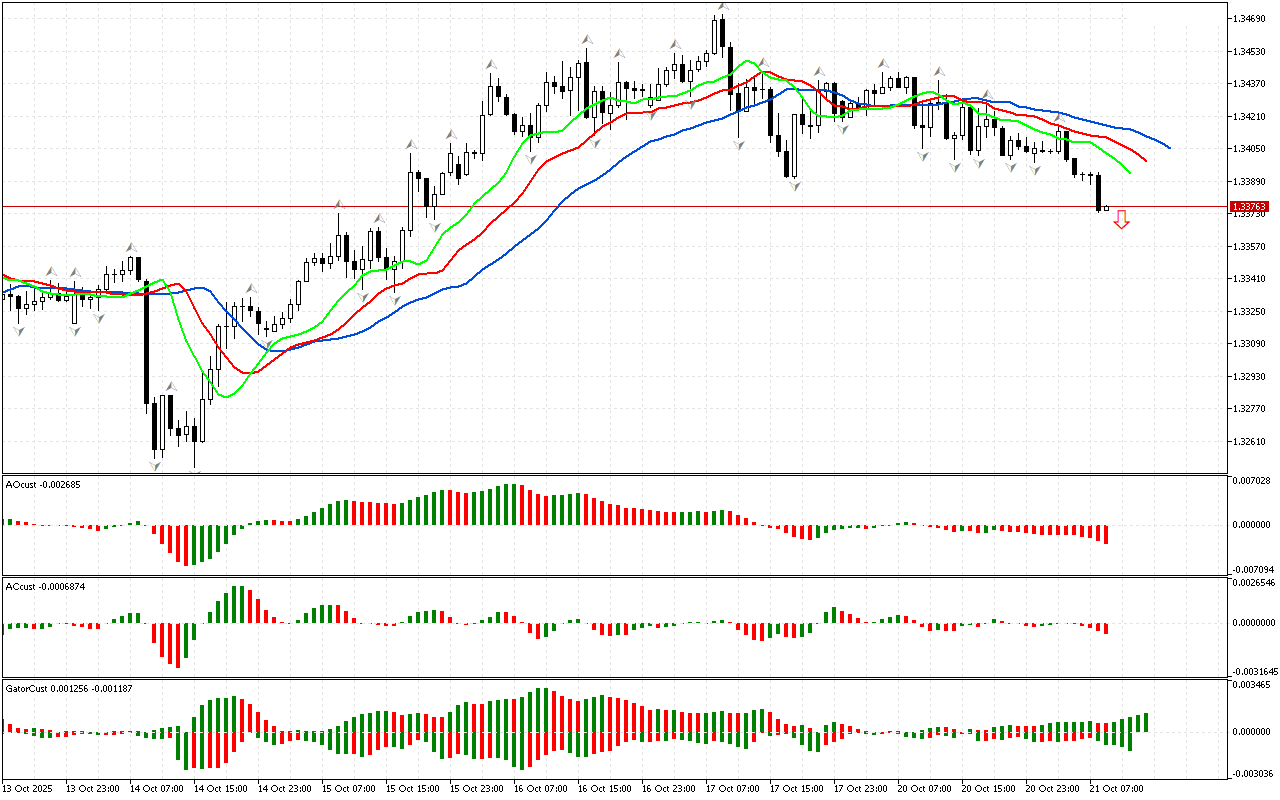
Task: Click the 0.007028 AOcust scale value
Action: click(1251, 481)
